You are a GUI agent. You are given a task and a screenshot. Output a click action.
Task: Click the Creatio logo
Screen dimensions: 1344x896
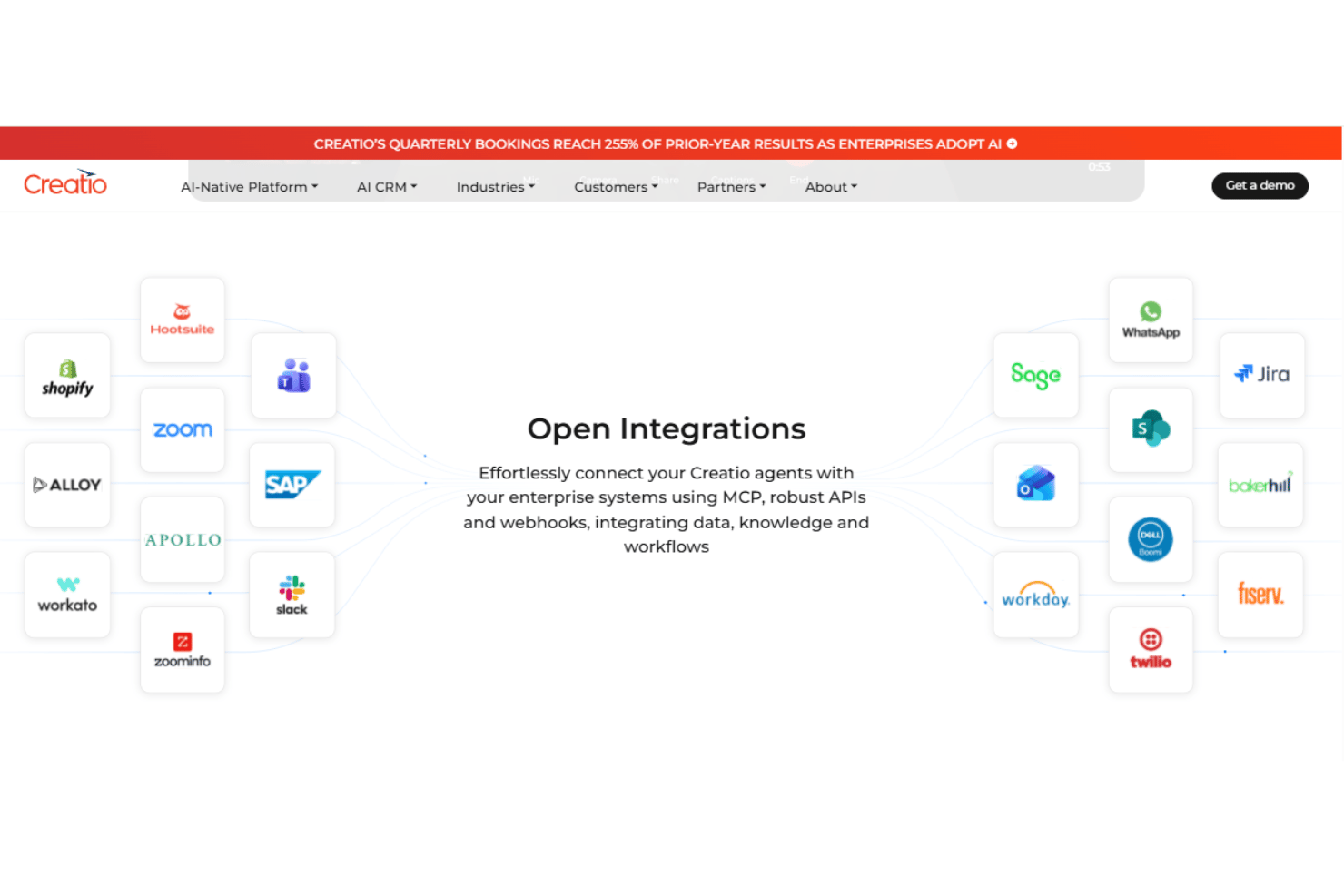pos(65,183)
